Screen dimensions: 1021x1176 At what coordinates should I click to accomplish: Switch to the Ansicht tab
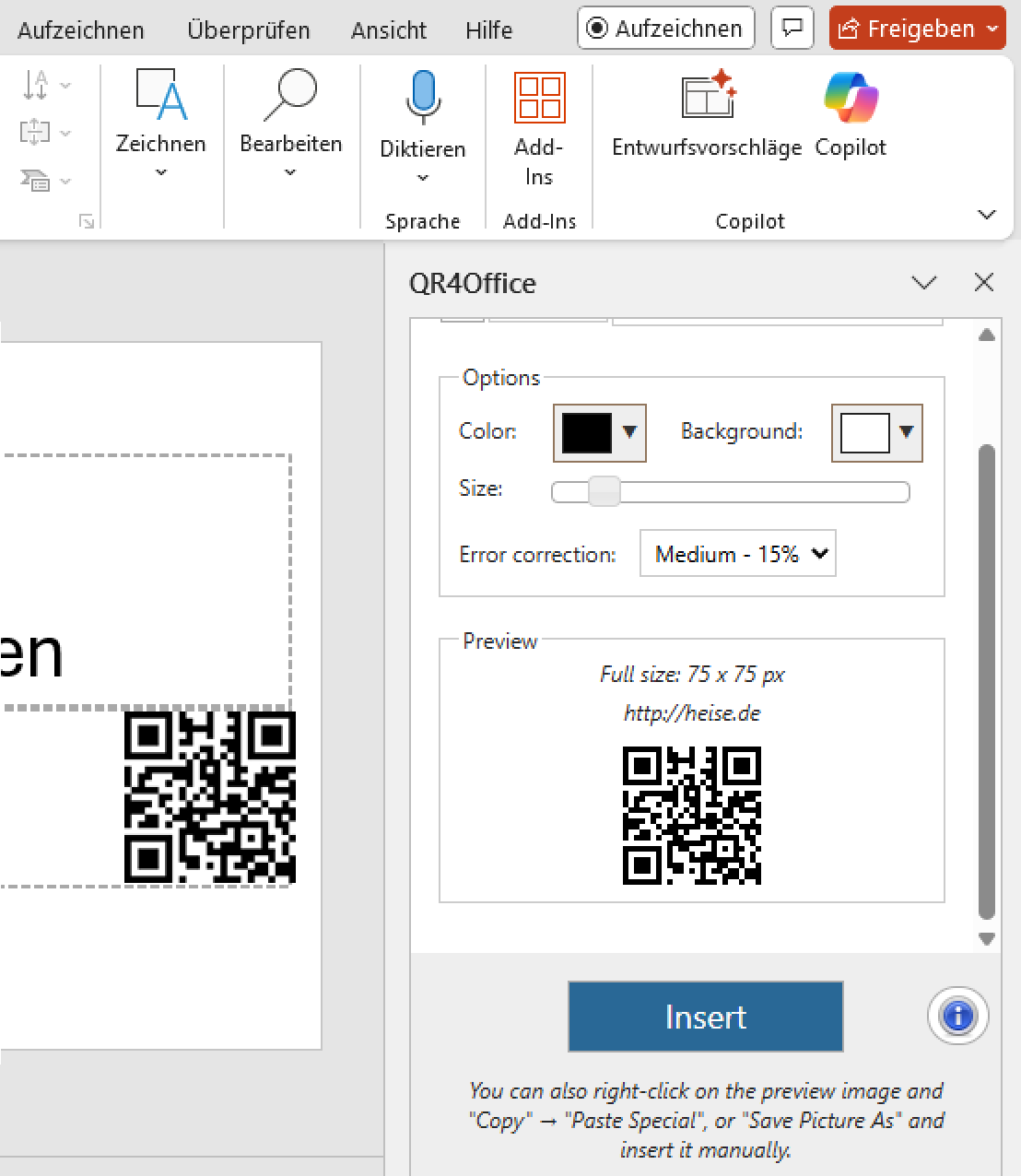point(388,30)
